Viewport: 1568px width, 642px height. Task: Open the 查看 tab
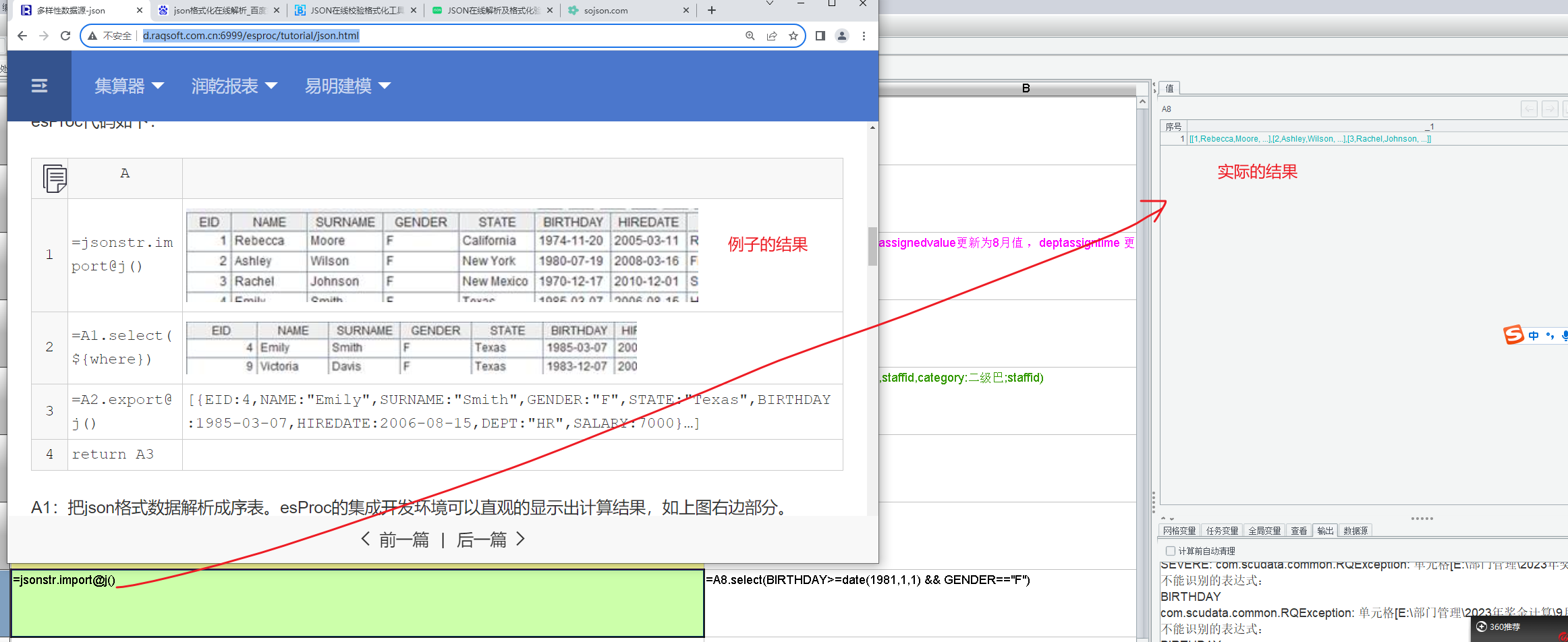[1299, 531]
